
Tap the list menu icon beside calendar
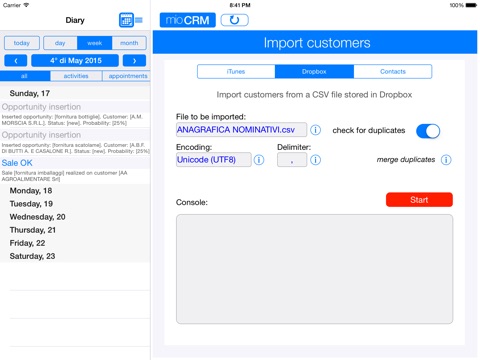click(x=139, y=20)
